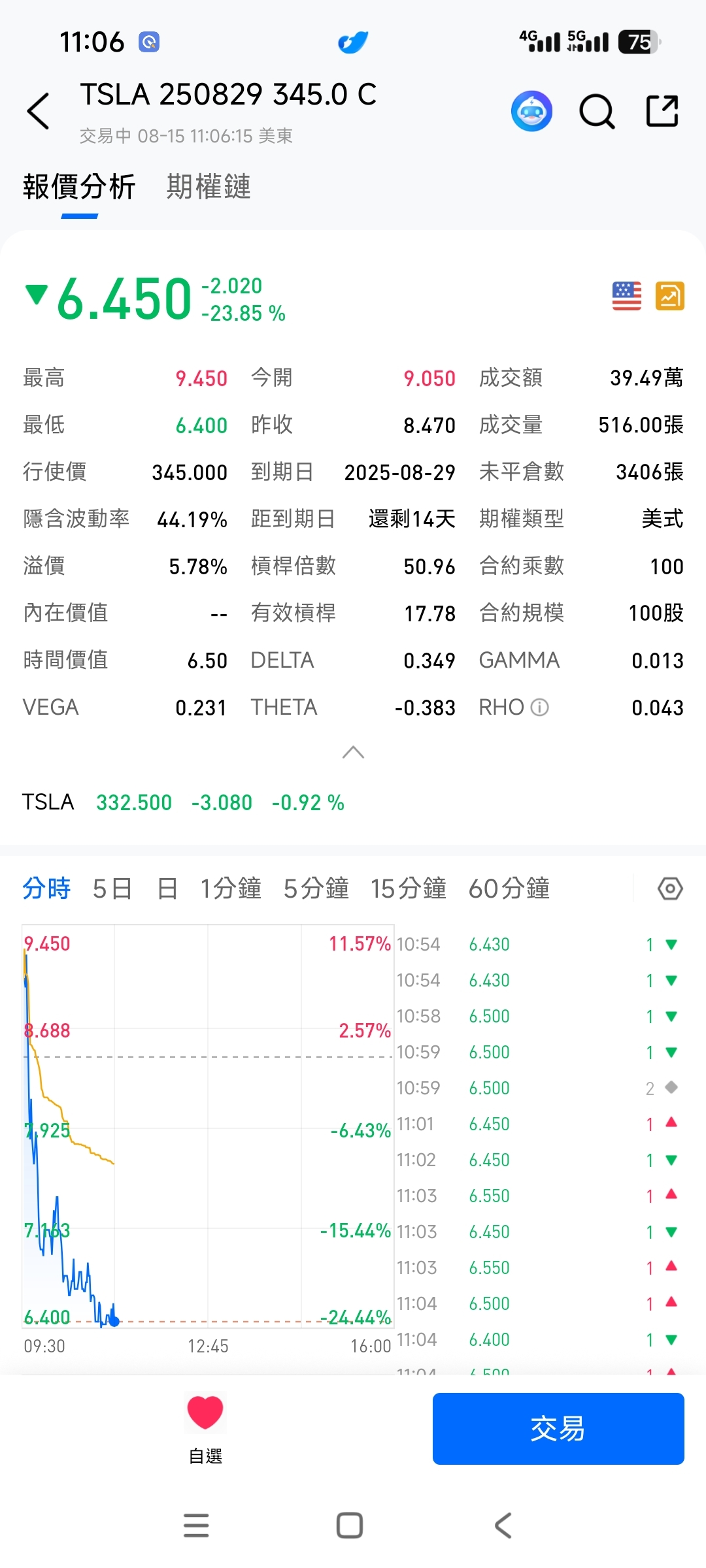The height and width of the screenshot is (1568, 706).
Task: Tap 到期日 value 2025-08-29
Action: click(400, 472)
